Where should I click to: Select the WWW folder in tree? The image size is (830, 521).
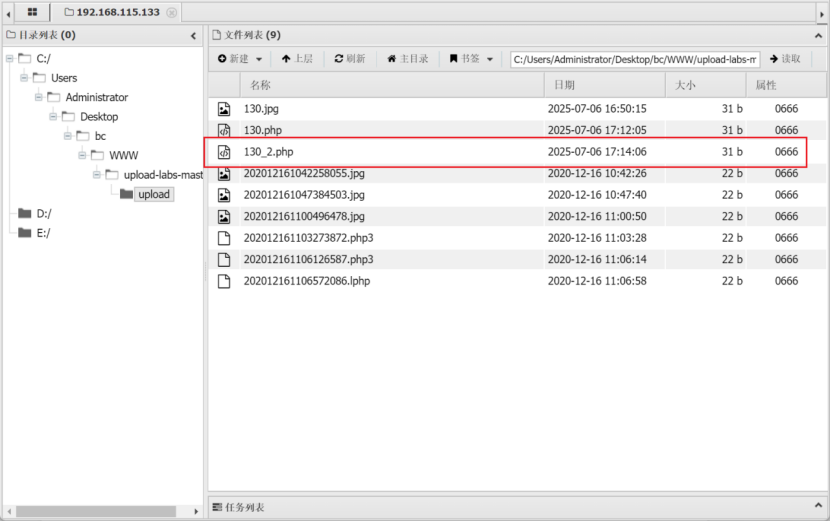click(123, 155)
